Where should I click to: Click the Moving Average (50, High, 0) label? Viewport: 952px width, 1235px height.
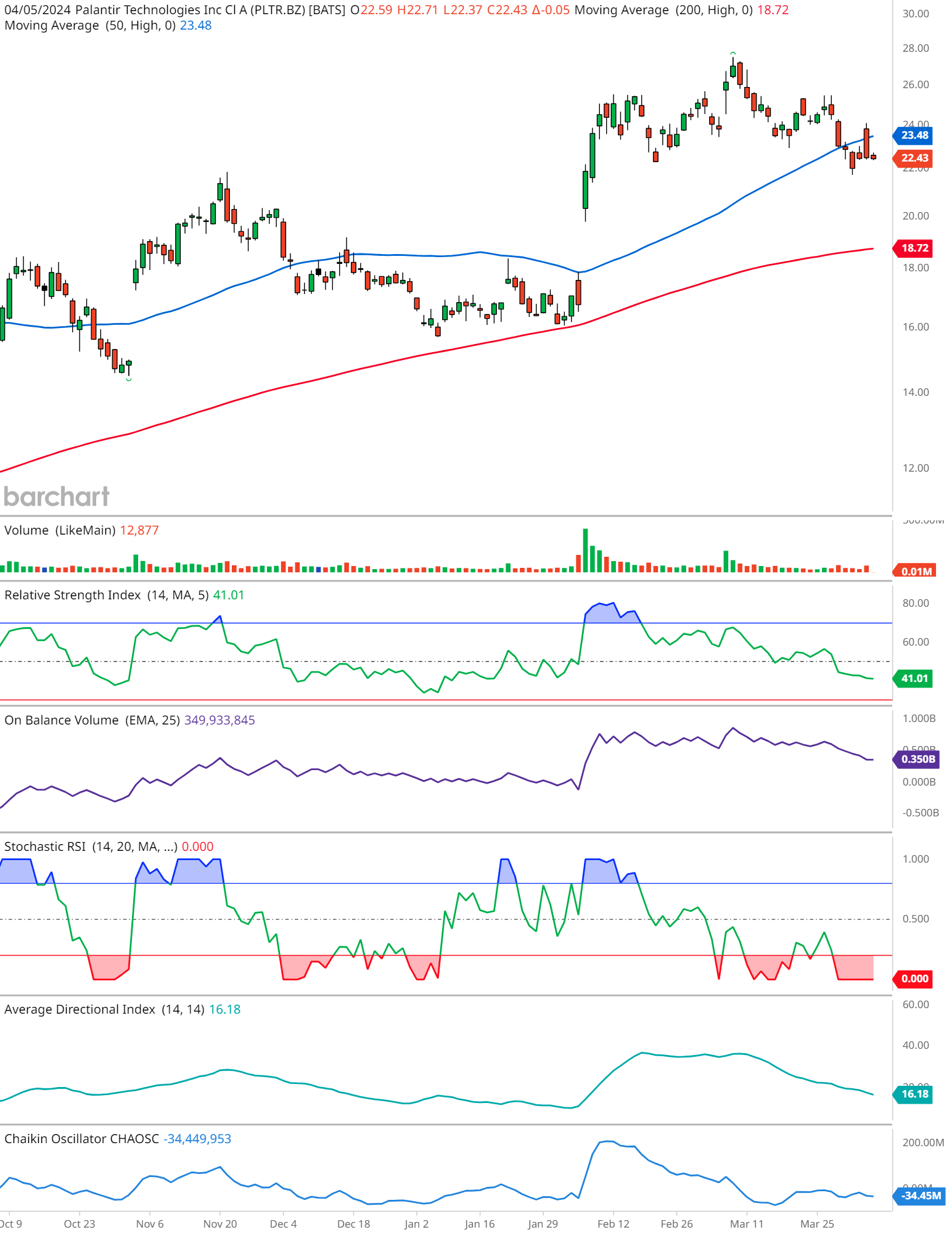point(90,26)
